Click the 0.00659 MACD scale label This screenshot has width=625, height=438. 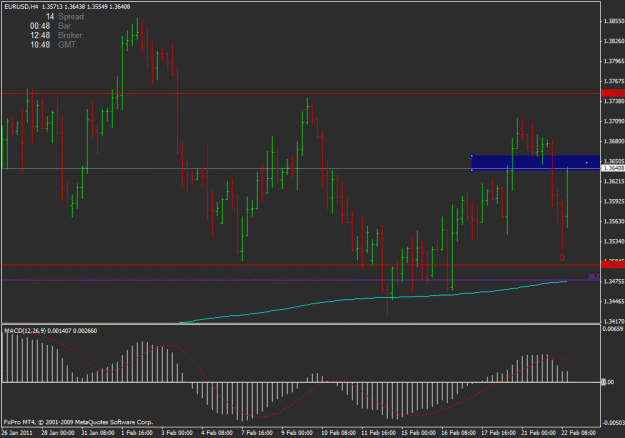(x=613, y=329)
